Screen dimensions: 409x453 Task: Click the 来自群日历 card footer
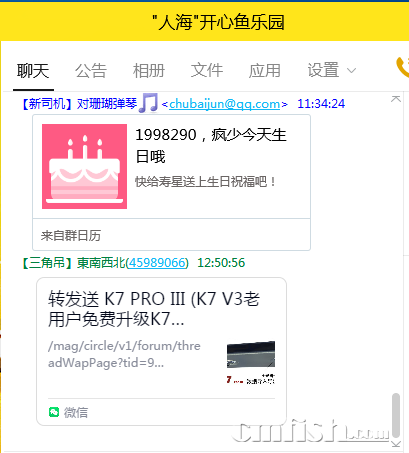click(x=171, y=235)
